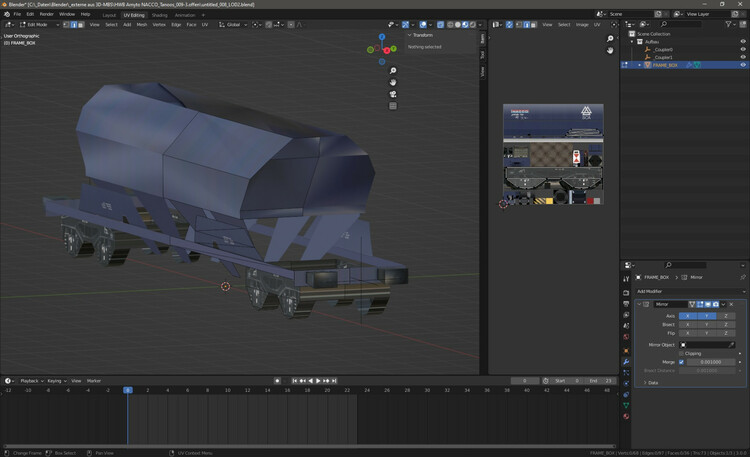Click the pan hand icon in 3D viewport

[x=393, y=82]
